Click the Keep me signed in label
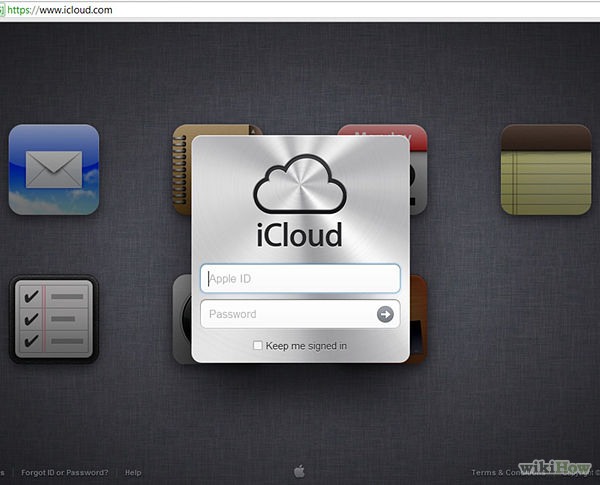The width and height of the screenshot is (600, 485). [x=306, y=346]
